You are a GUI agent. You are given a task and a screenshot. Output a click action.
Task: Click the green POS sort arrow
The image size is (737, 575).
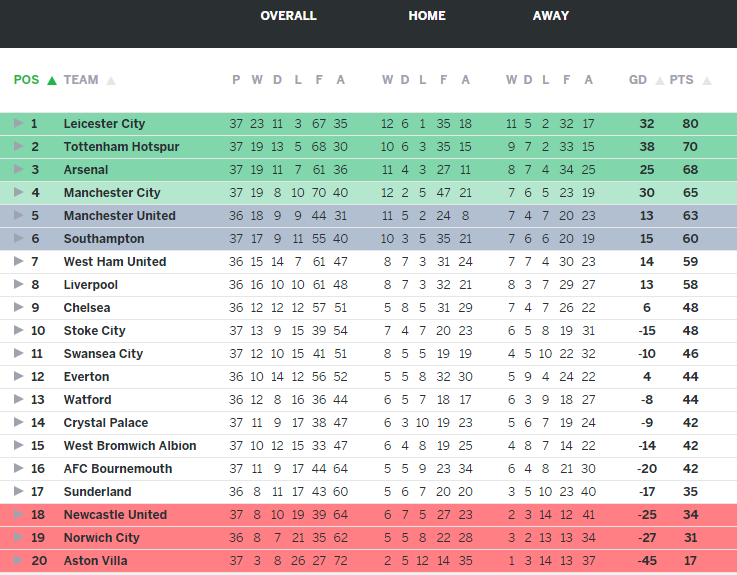[52, 80]
